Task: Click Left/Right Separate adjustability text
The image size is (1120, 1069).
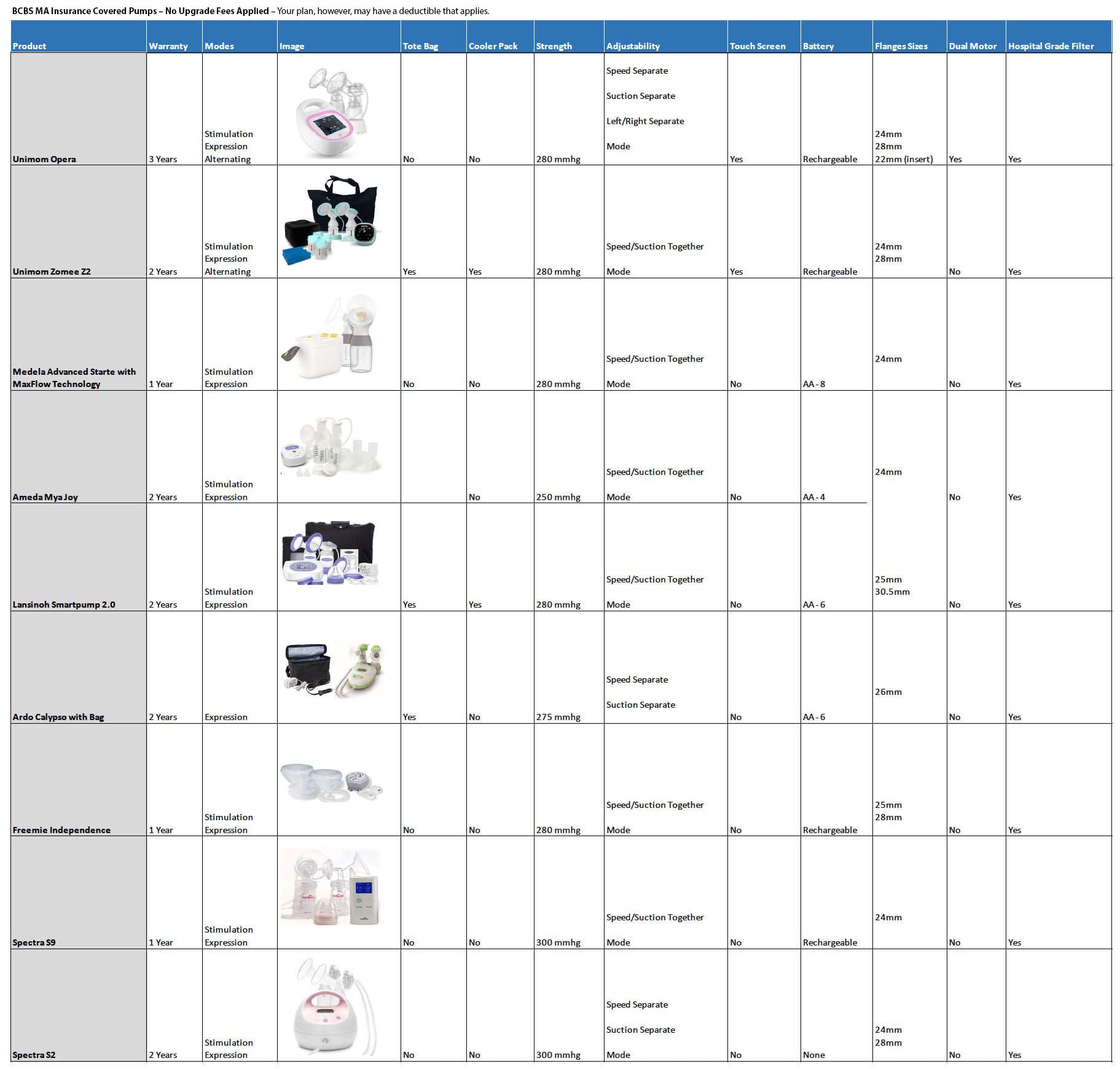Action: pyautogui.click(x=645, y=121)
